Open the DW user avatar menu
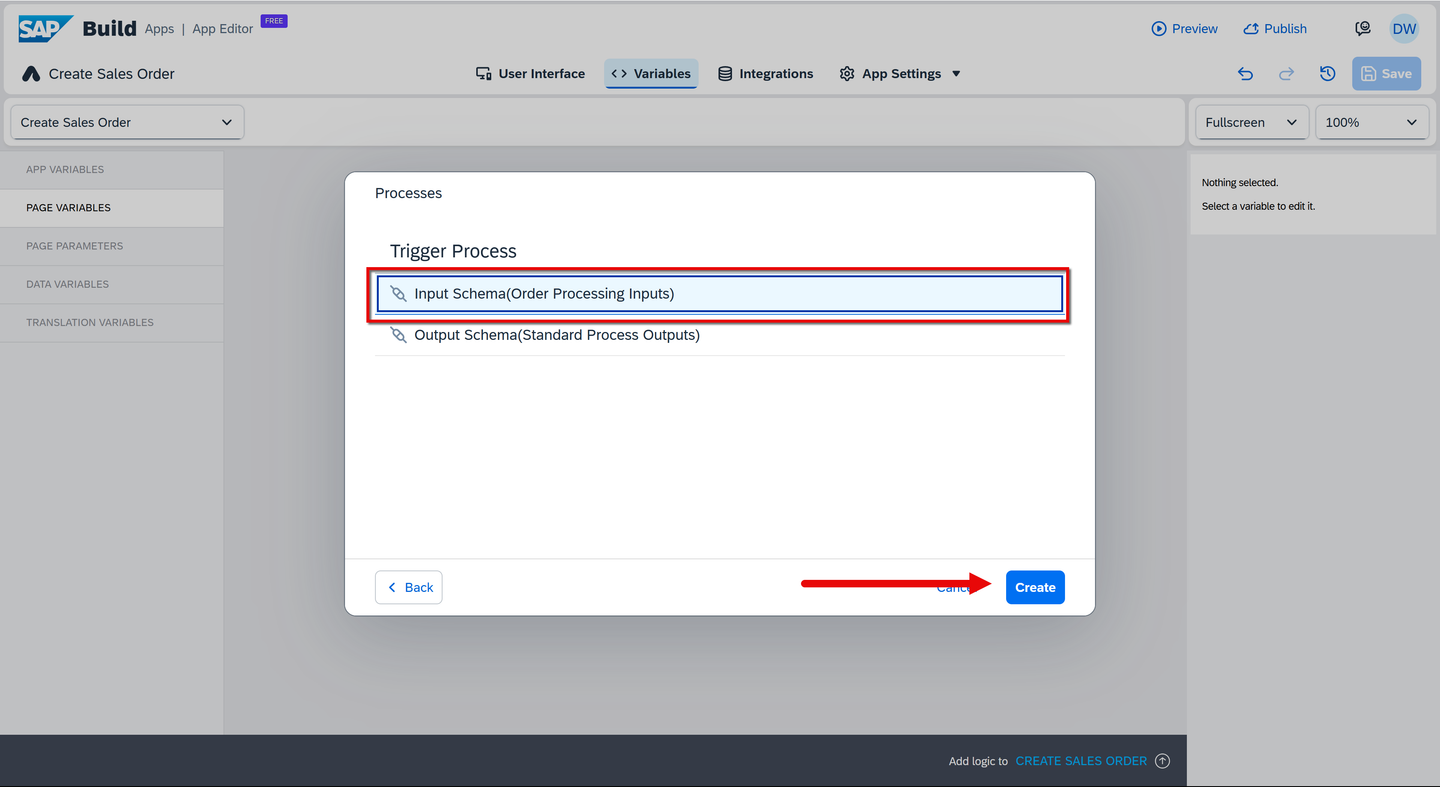 point(1404,29)
